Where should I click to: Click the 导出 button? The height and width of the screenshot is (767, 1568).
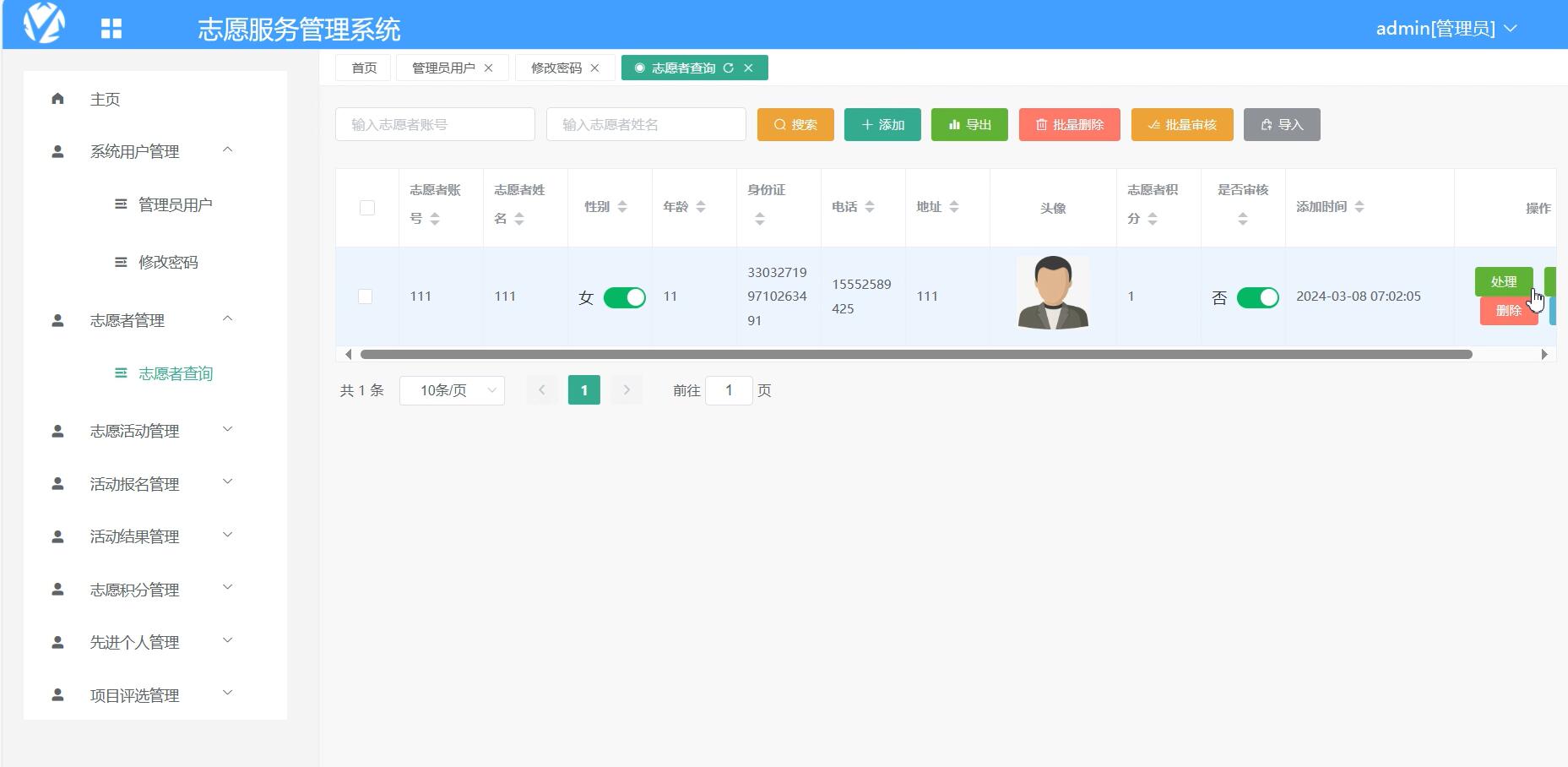pos(969,124)
